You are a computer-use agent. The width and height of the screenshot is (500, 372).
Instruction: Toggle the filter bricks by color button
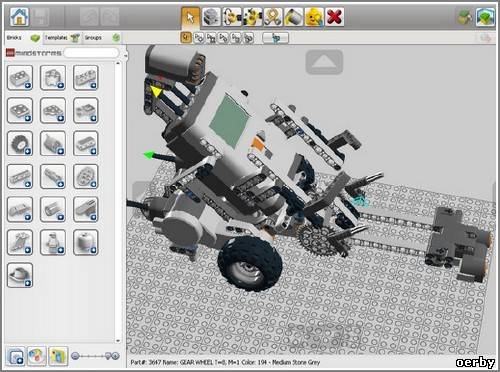point(36,356)
